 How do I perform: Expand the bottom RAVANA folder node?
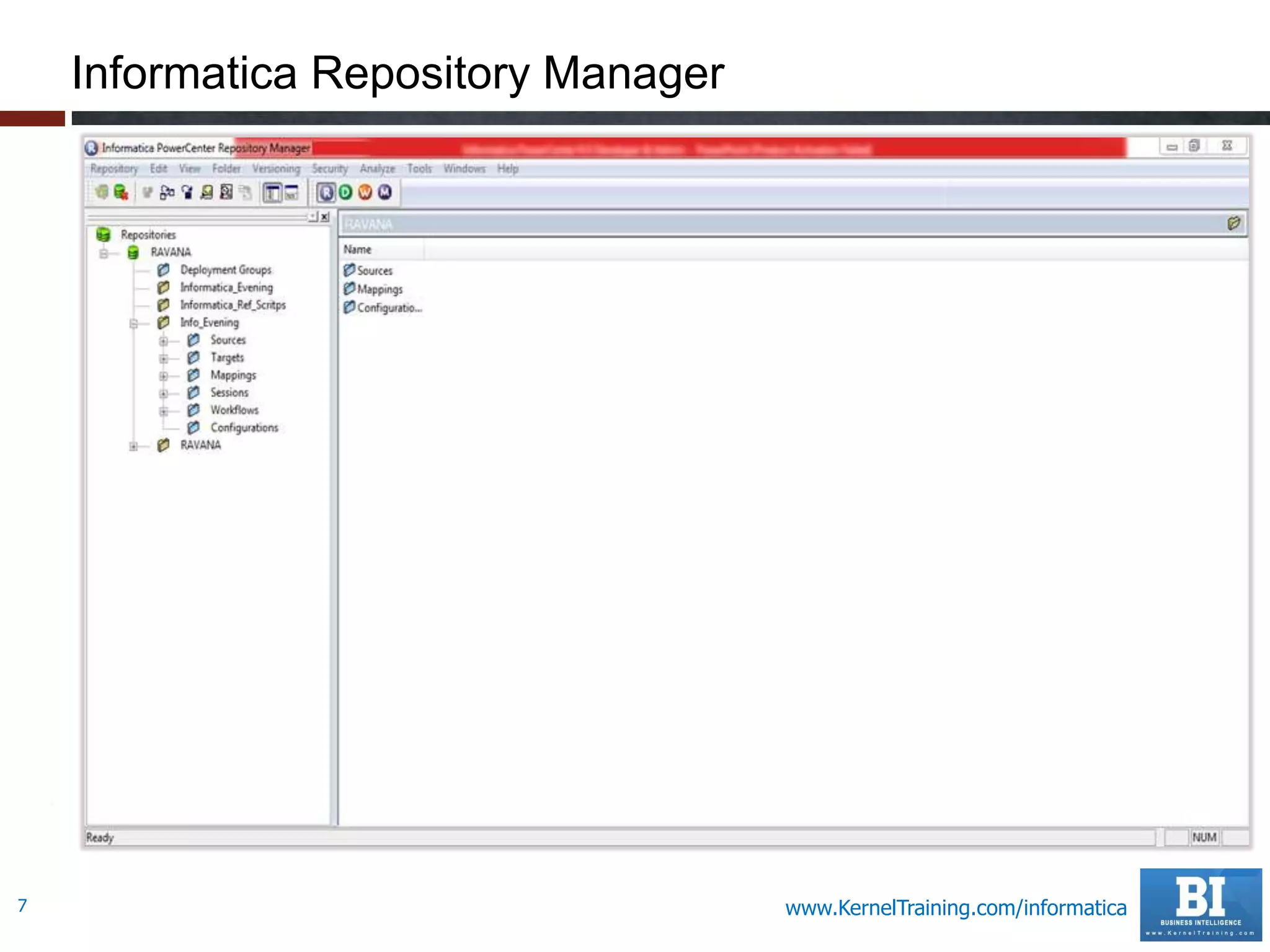133,446
